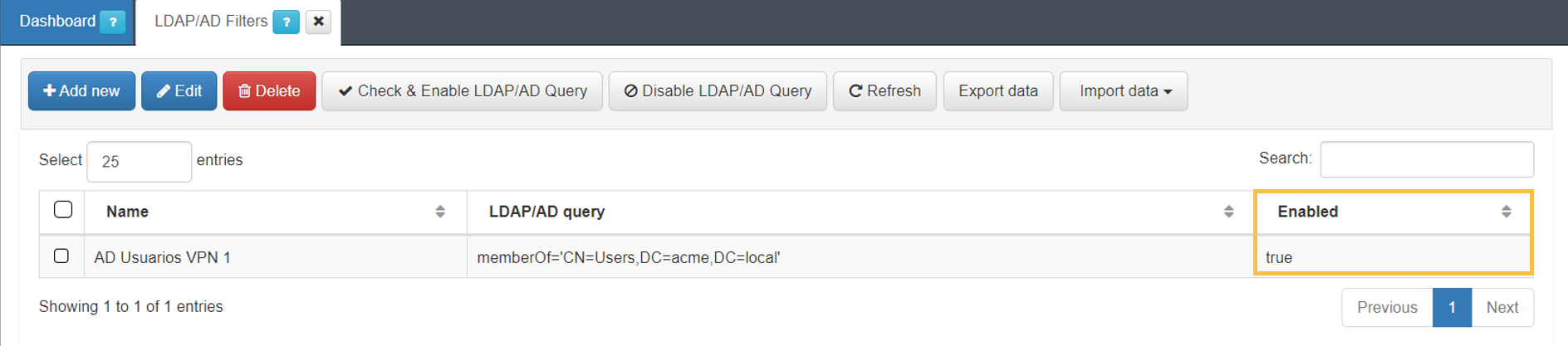
Task: Click the Dashboard help question-mark icon
Action: click(x=113, y=22)
